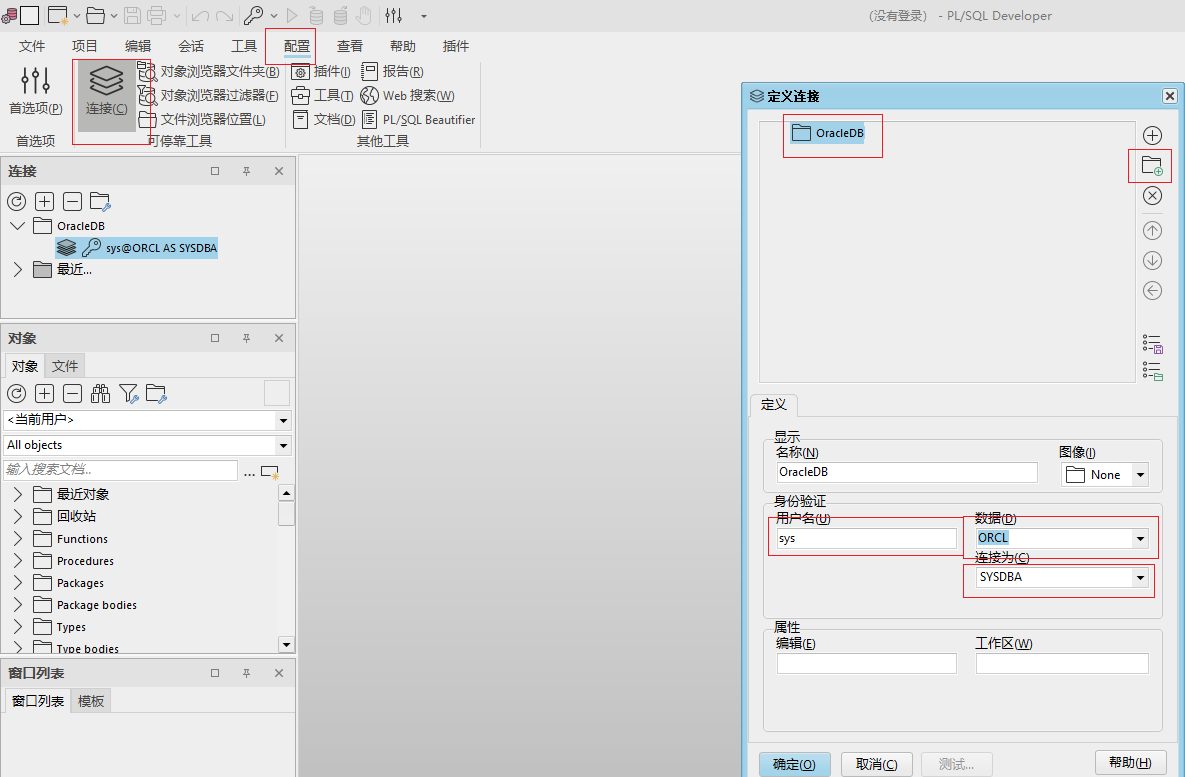The image size is (1185, 777).
Task: Click the filter-wrench icon in 对象 panel
Action: point(128,393)
